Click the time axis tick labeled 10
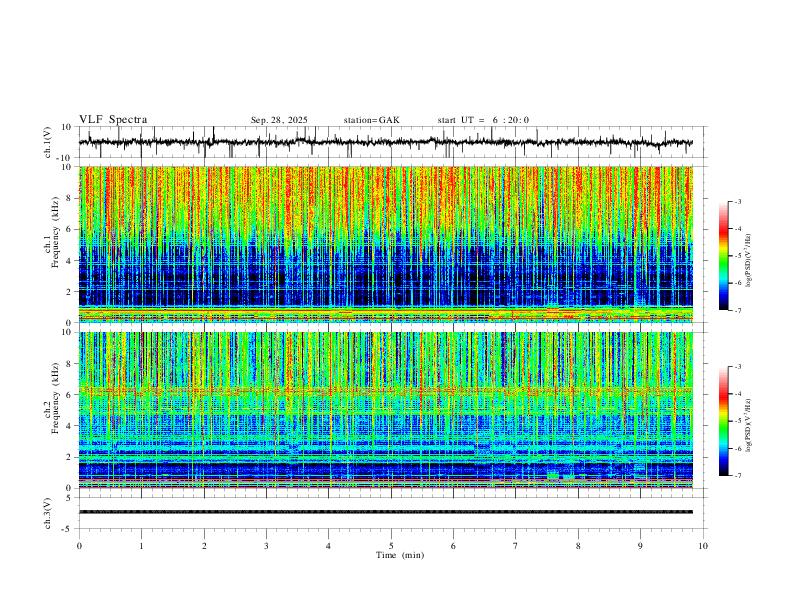This screenshot has width=792, height=612. tap(703, 546)
